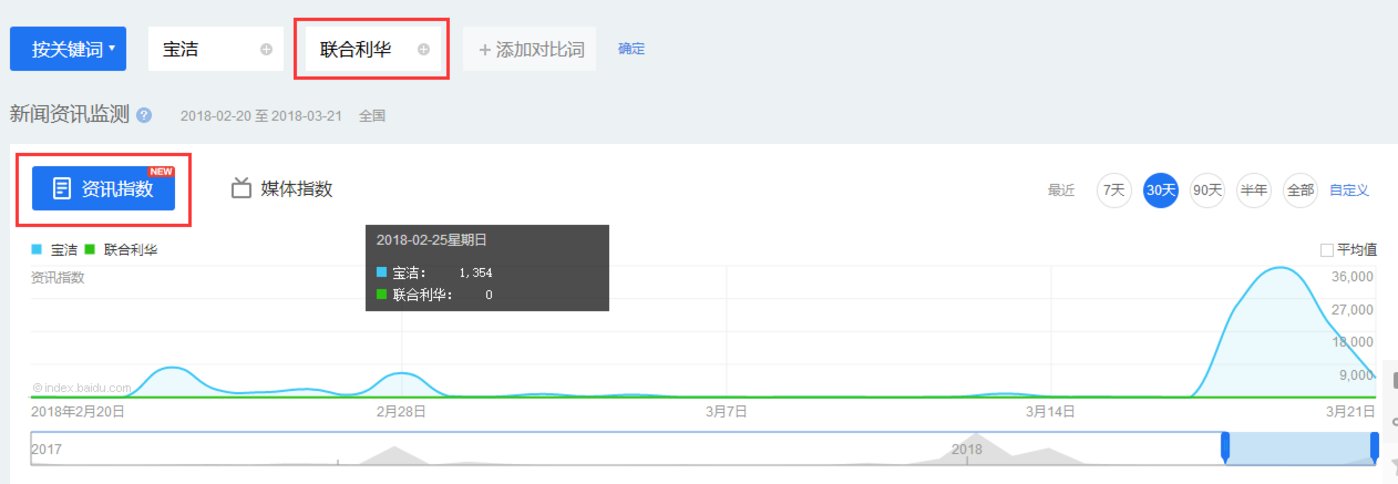Select the 7天 time range
1398x484 pixels.
tap(1114, 190)
